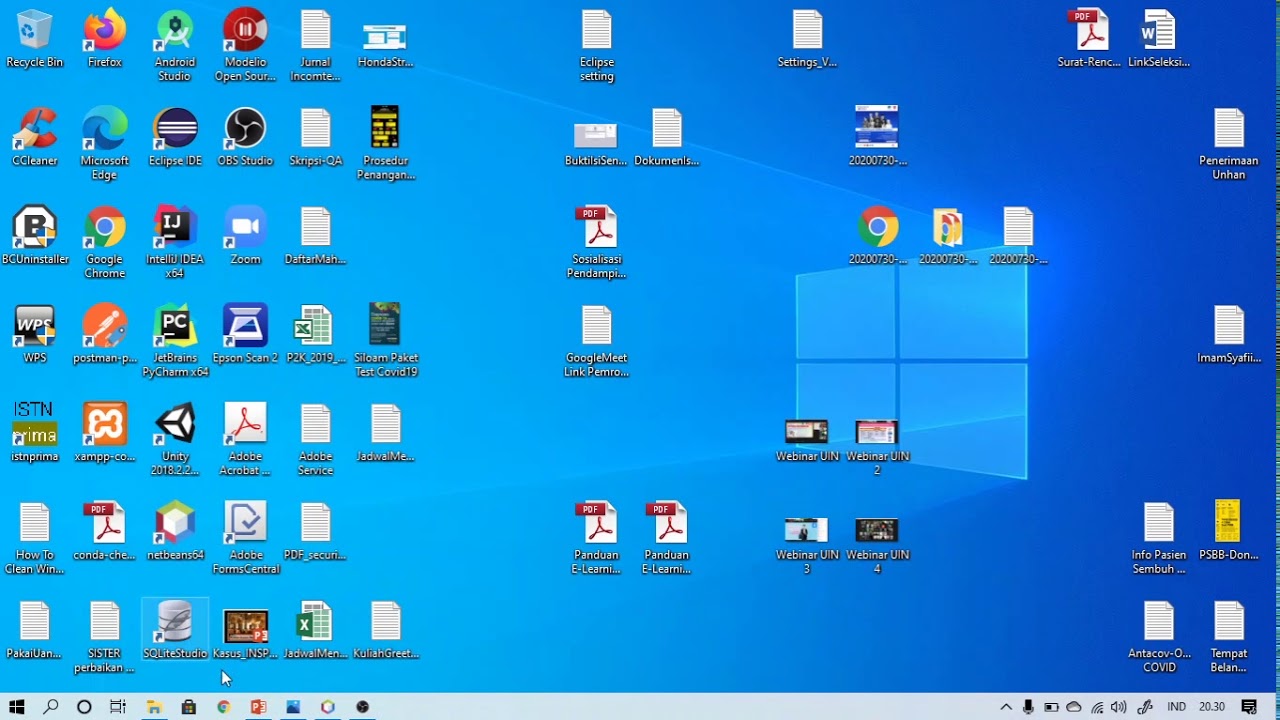Launch Unity 2018 from the desktop
The width and height of the screenshot is (1280, 720).
point(175,440)
